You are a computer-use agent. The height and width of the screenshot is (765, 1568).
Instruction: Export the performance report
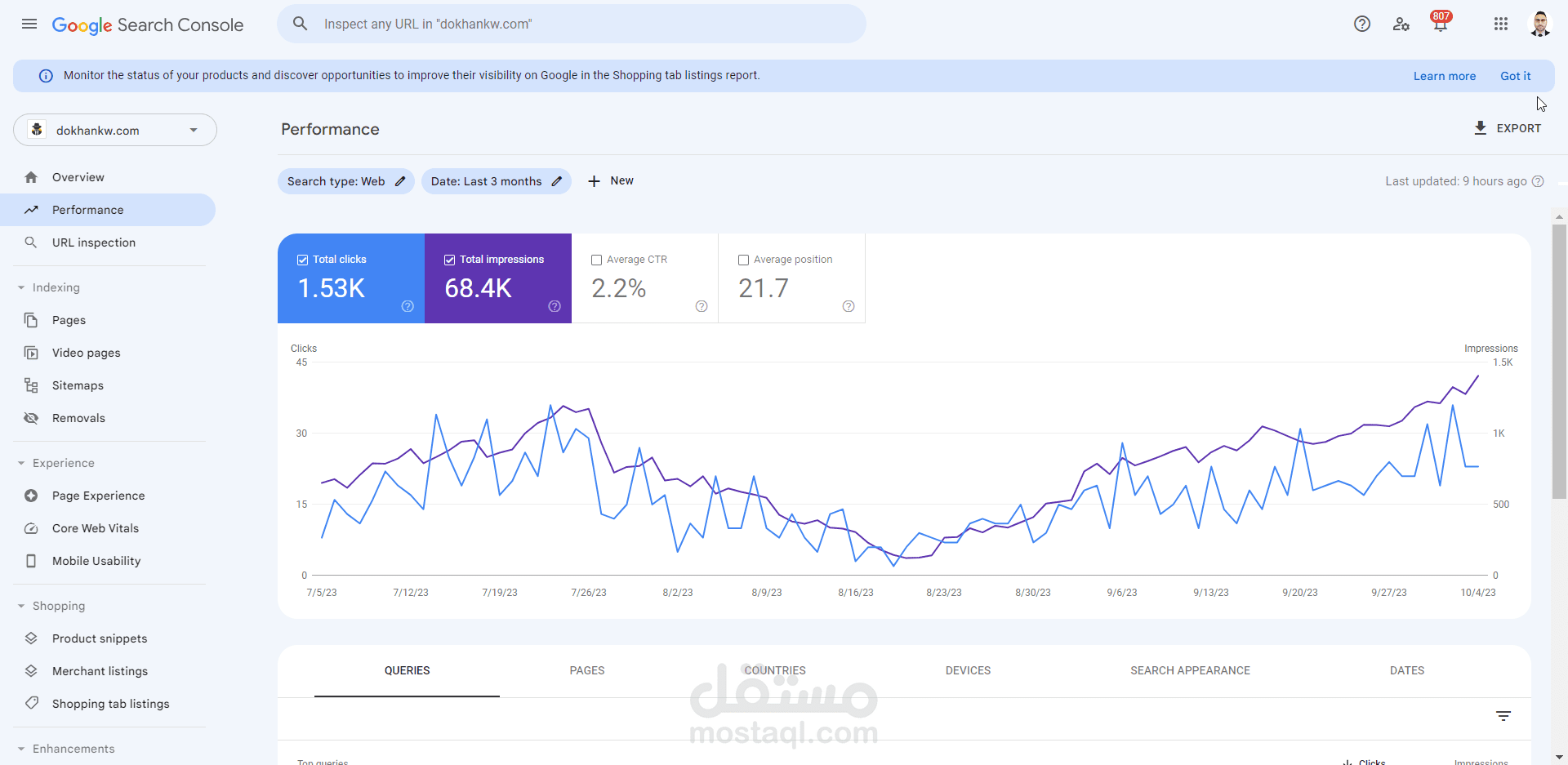1508,128
